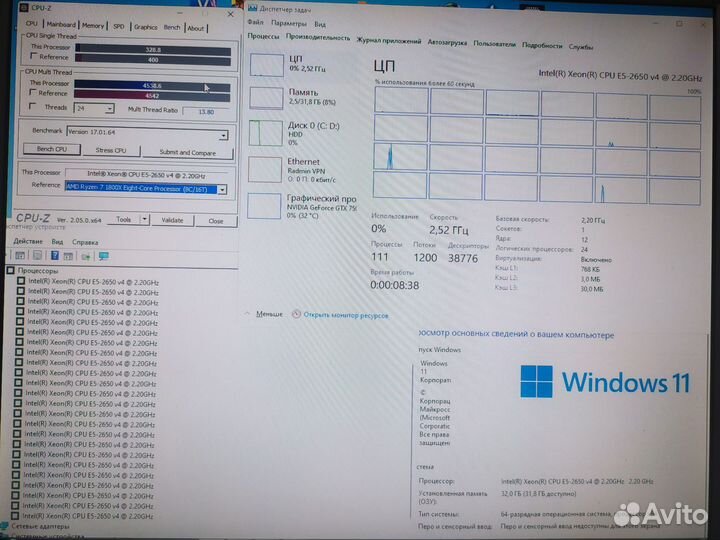Open the Автозагрузка tab
The height and width of the screenshot is (540, 720).
(x=447, y=43)
